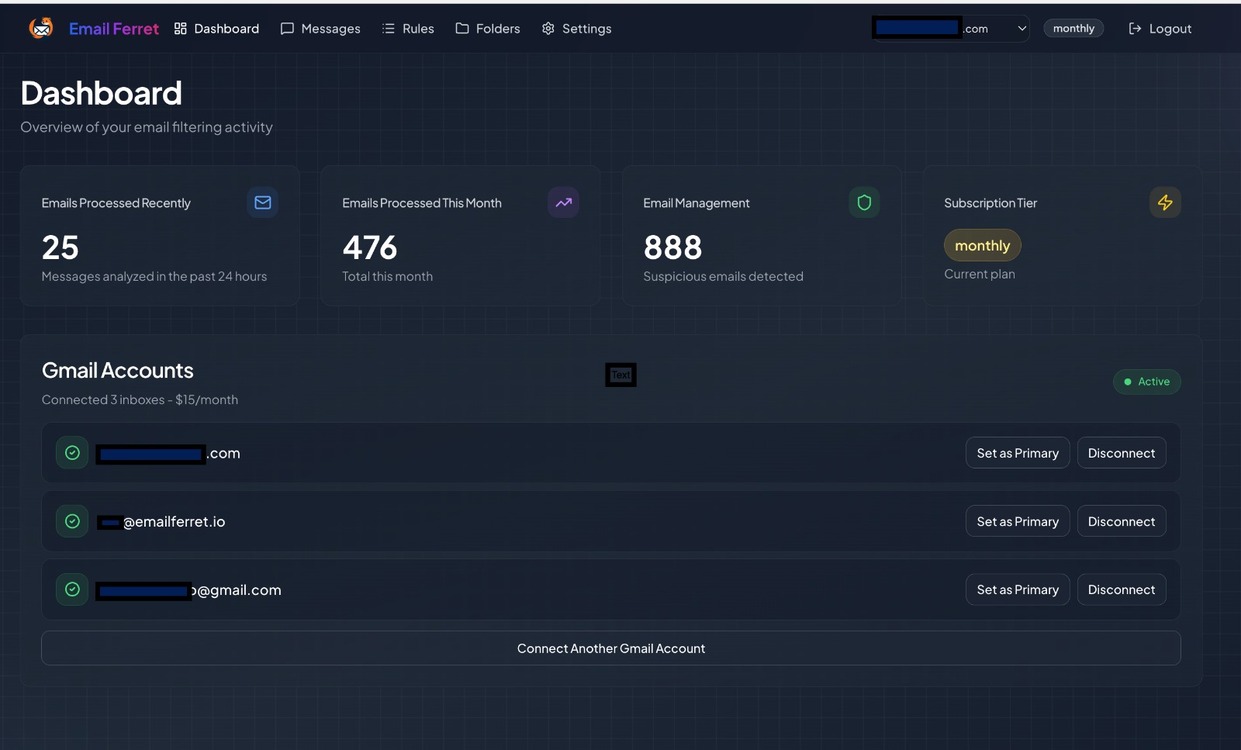Set the emailferret.io account as primary
The height and width of the screenshot is (750, 1241).
tap(1017, 521)
